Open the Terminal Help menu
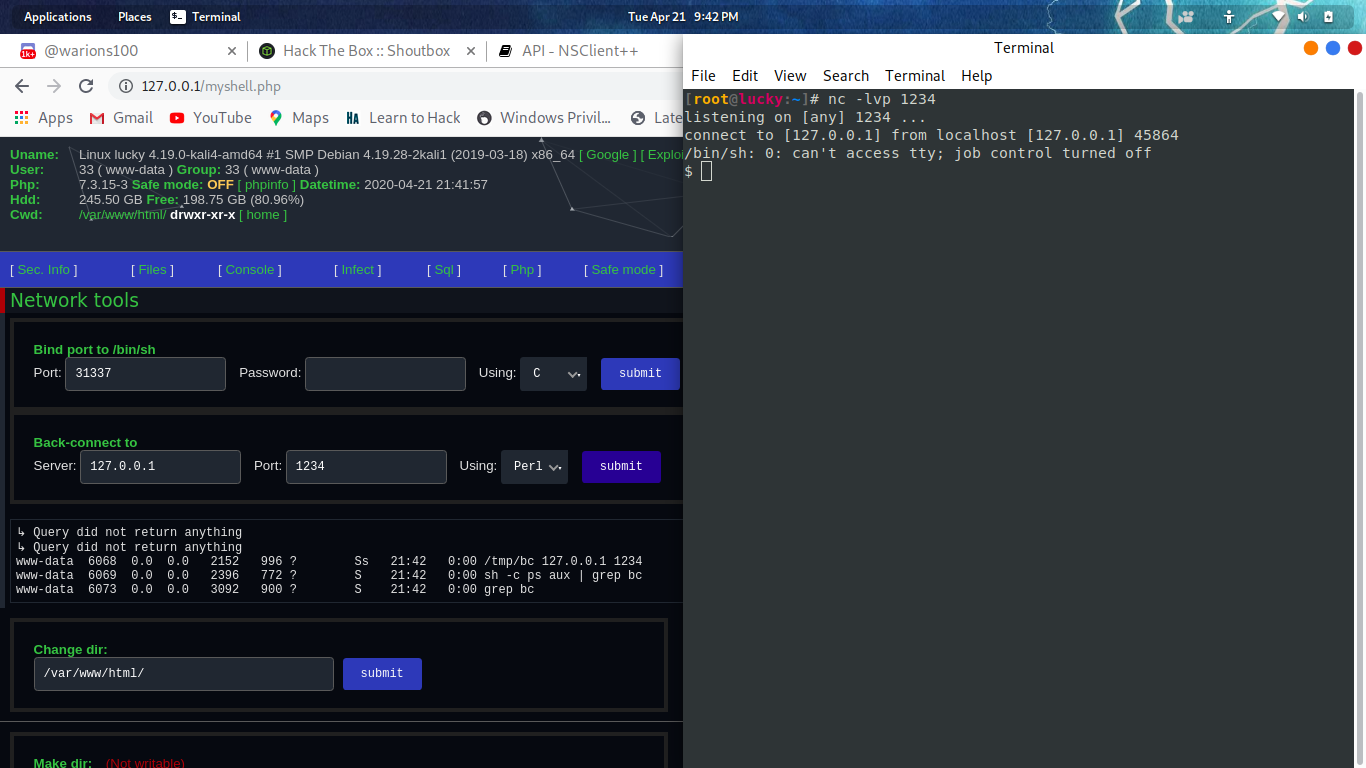The width and height of the screenshot is (1366, 768). coord(977,76)
